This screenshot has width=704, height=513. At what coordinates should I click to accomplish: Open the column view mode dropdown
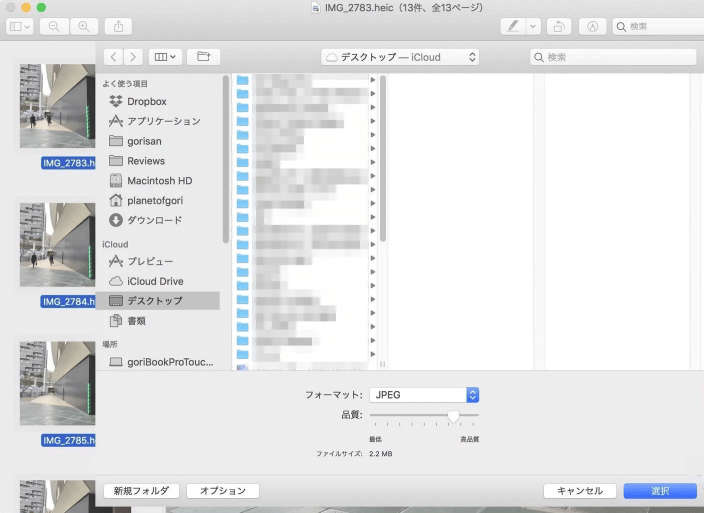click(163, 57)
